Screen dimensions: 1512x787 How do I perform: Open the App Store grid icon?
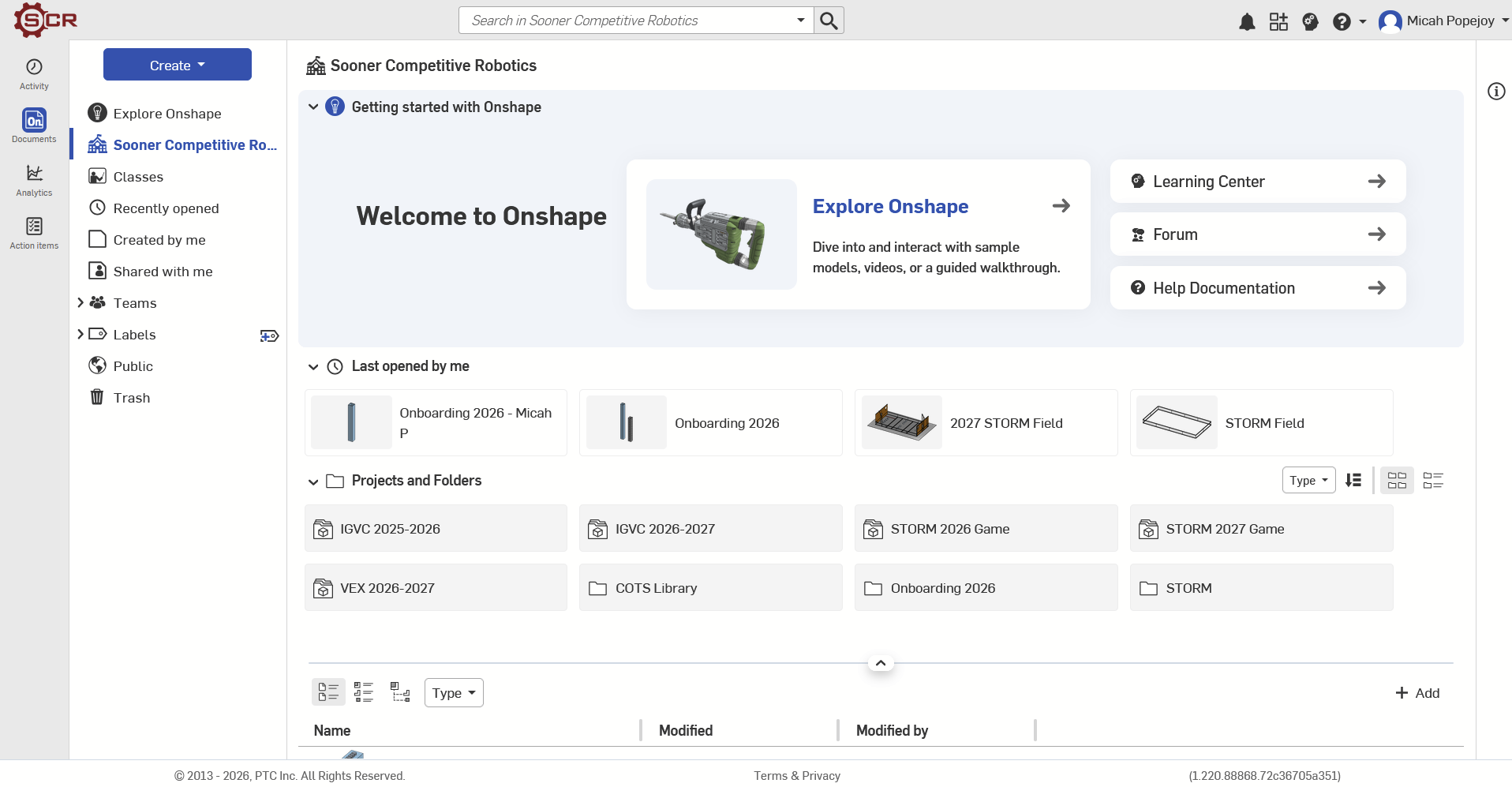pyautogui.click(x=1278, y=21)
